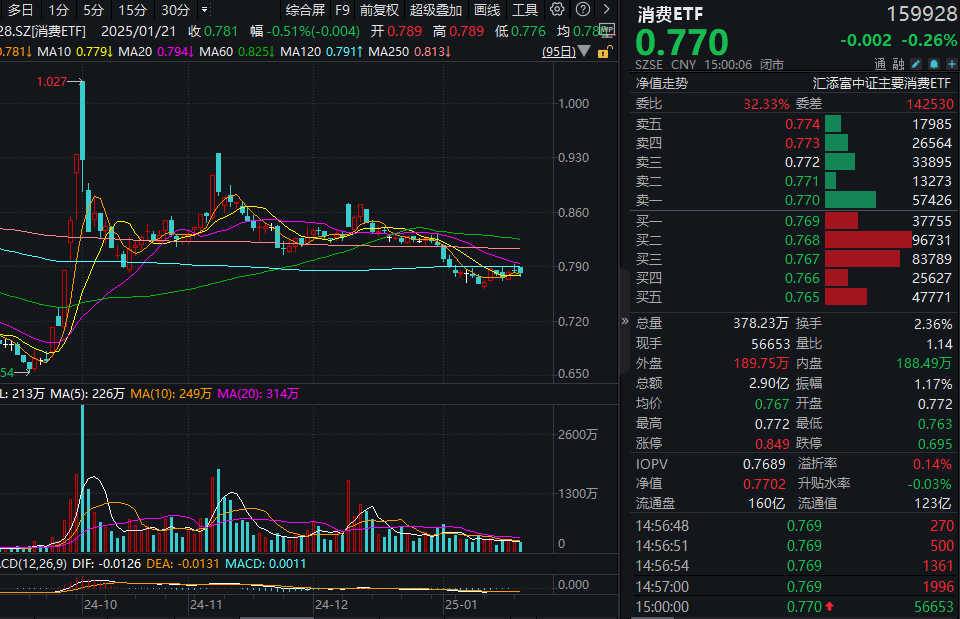Open the price alert bell icon
The height and width of the screenshot is (619, 960).
[933, 62]
